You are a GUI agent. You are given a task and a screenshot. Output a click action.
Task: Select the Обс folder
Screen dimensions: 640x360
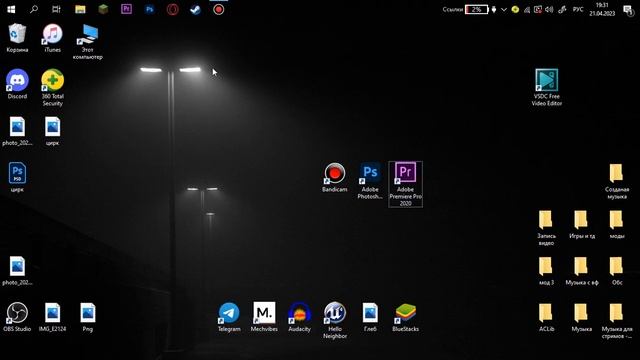pyautogui.click(x=617, y=271)
